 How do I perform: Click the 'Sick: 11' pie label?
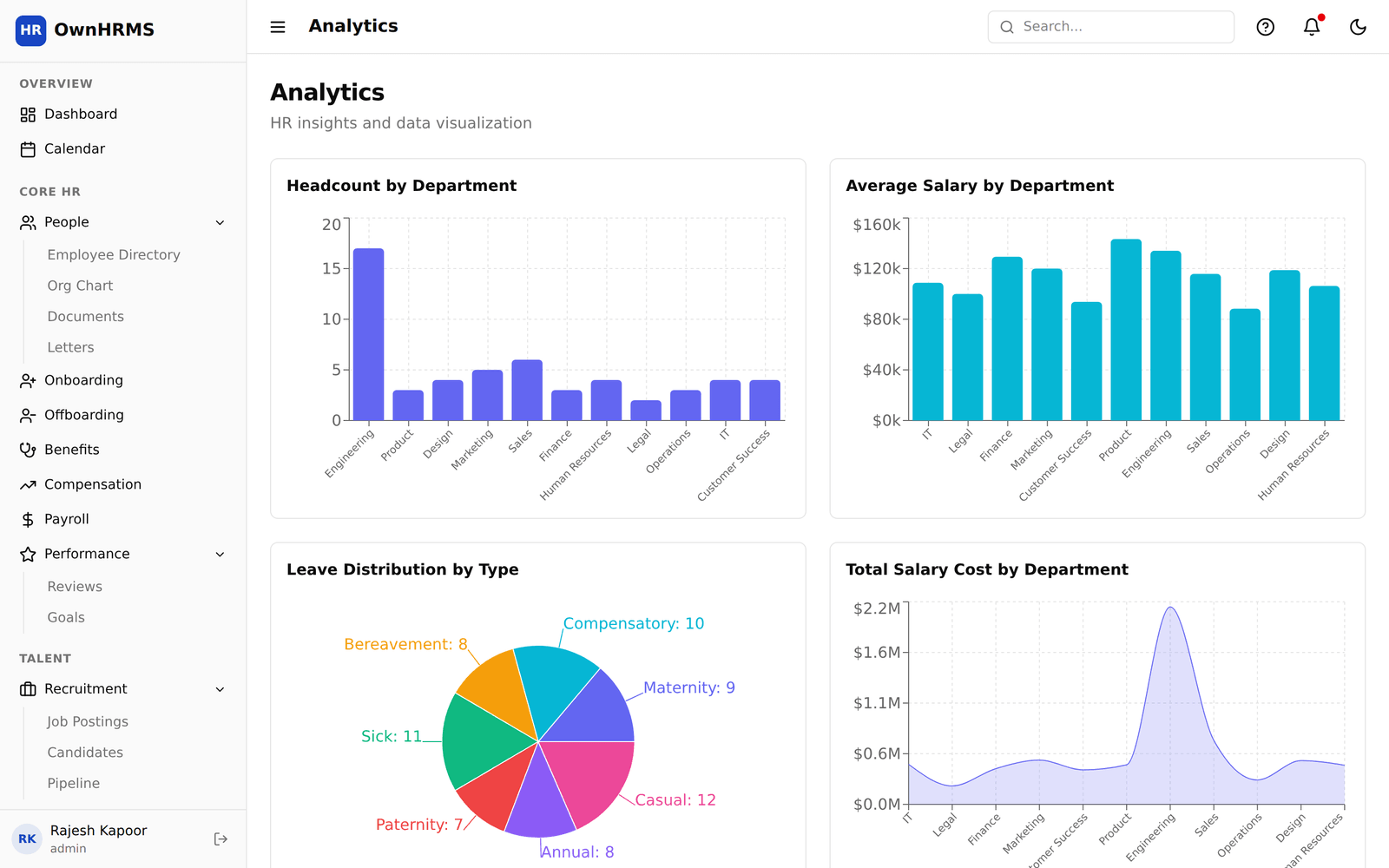(392, 737)
